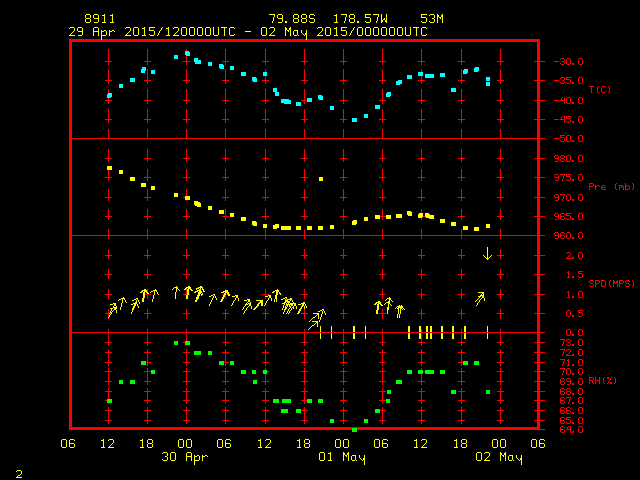Click the 64.0 humidity tick value

[x=571, y=430]
